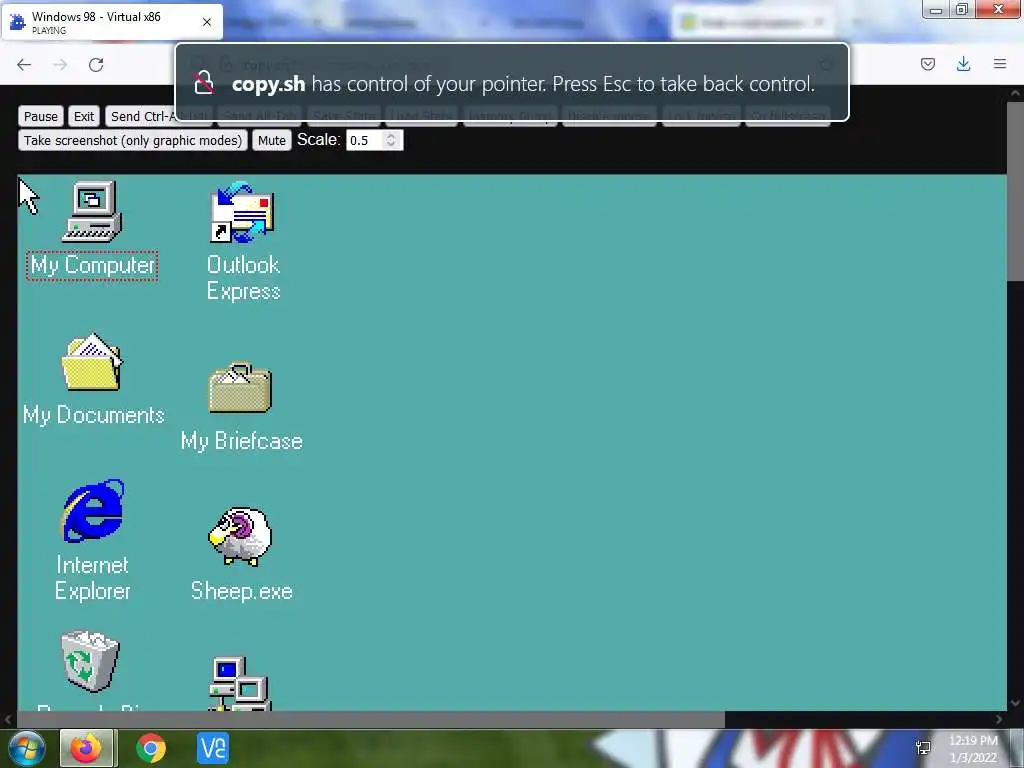Click the My Briefcase label text
This screenshot has width=1024, height=768.
241,441
